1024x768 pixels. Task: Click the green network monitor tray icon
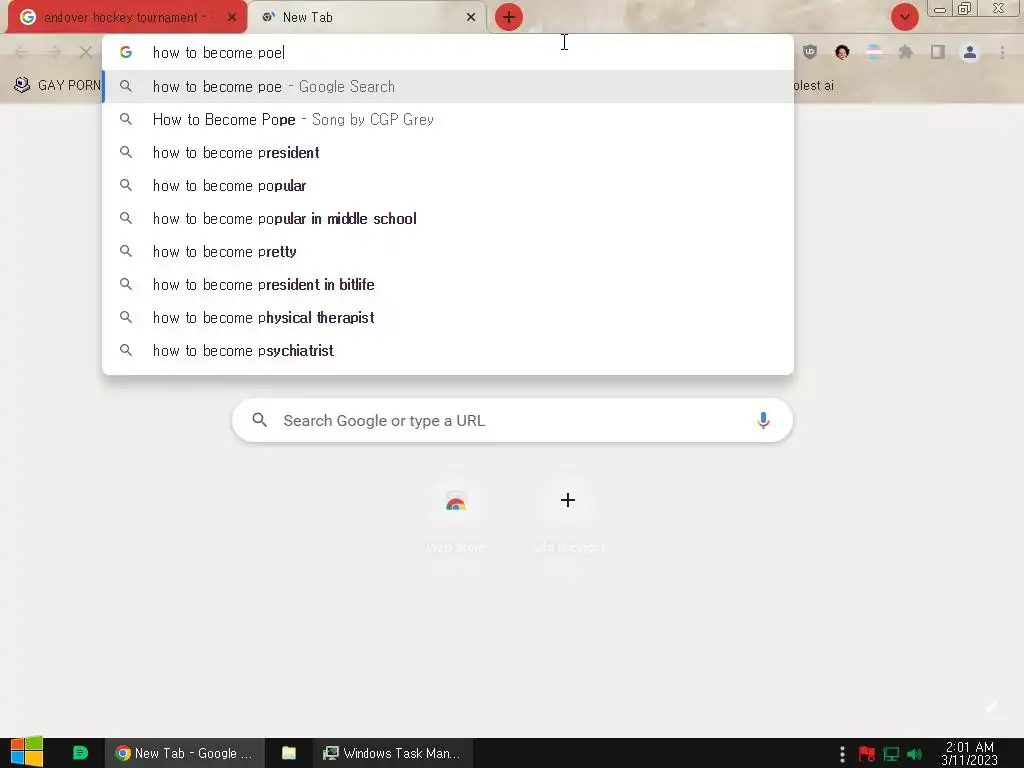click(x=891, y=754)
